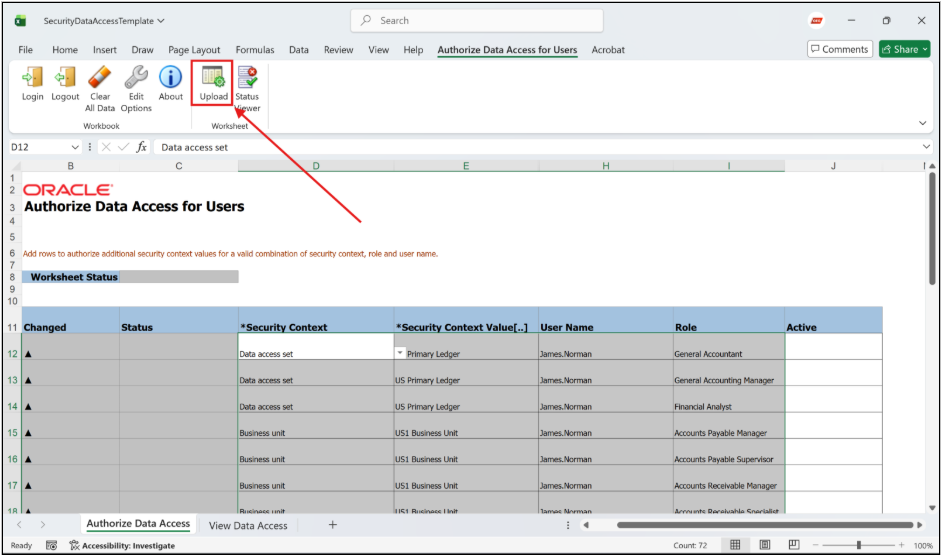Open the About info icon
Viewport: 942px width, 558px height.
[x=171, y=77]
